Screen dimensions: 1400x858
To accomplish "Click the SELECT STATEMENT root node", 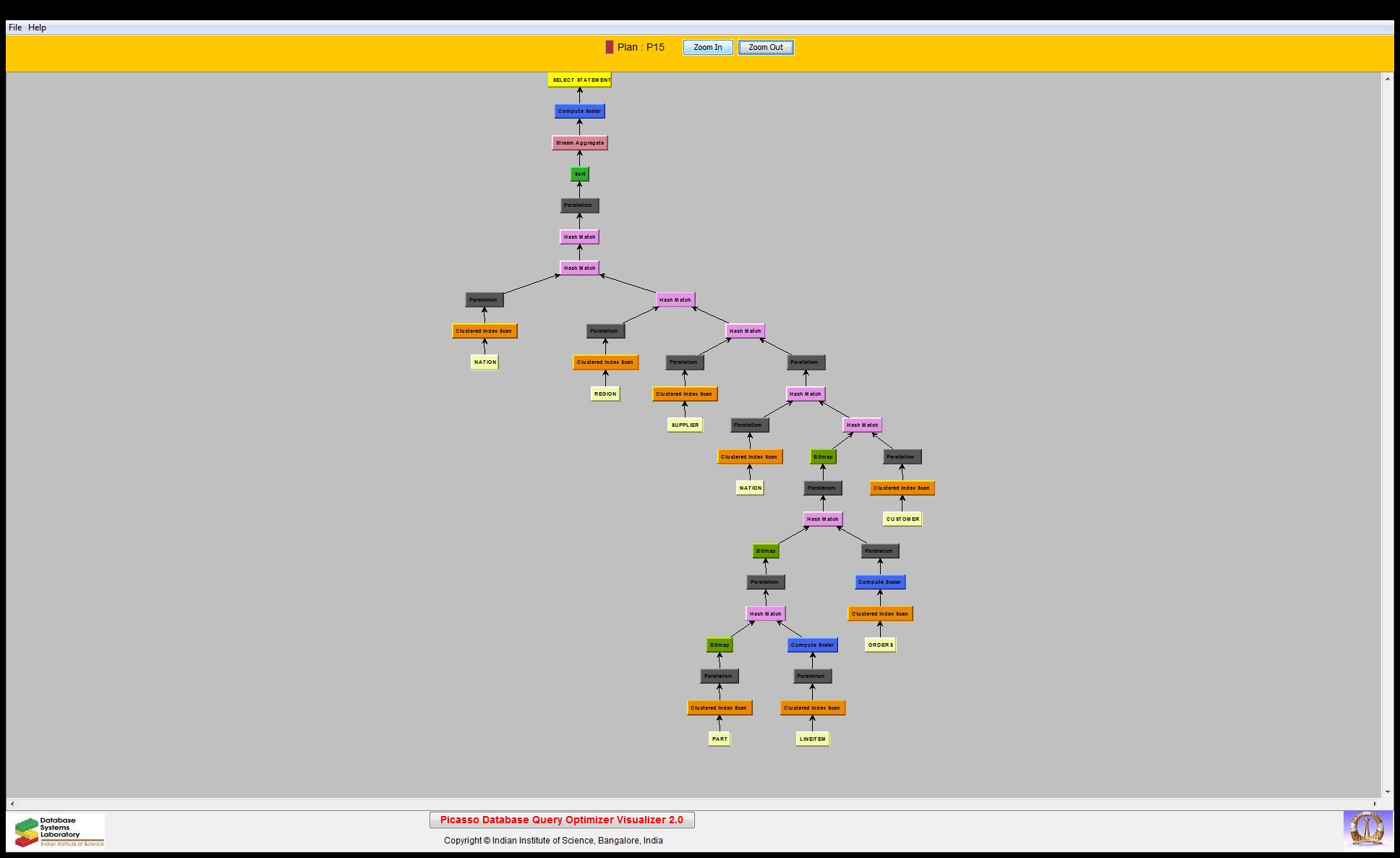I will tap(579, 80).
